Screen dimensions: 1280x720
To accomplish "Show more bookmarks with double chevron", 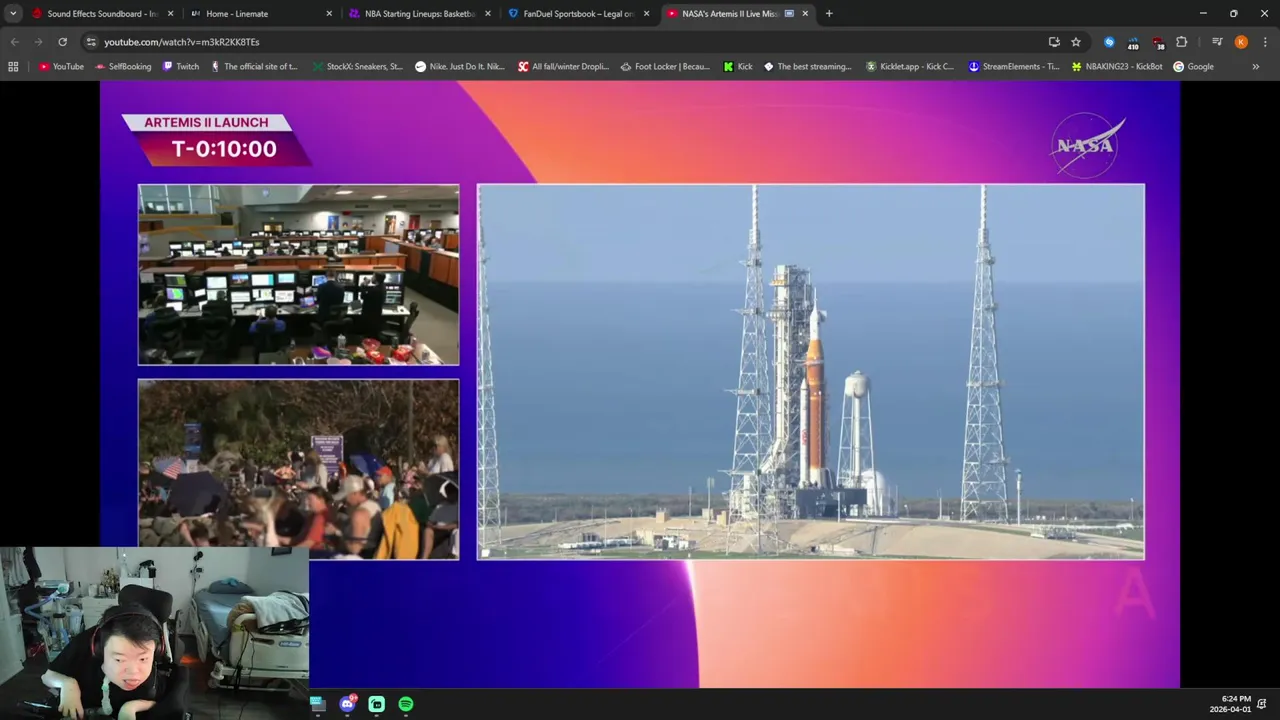I will 1256,67.
